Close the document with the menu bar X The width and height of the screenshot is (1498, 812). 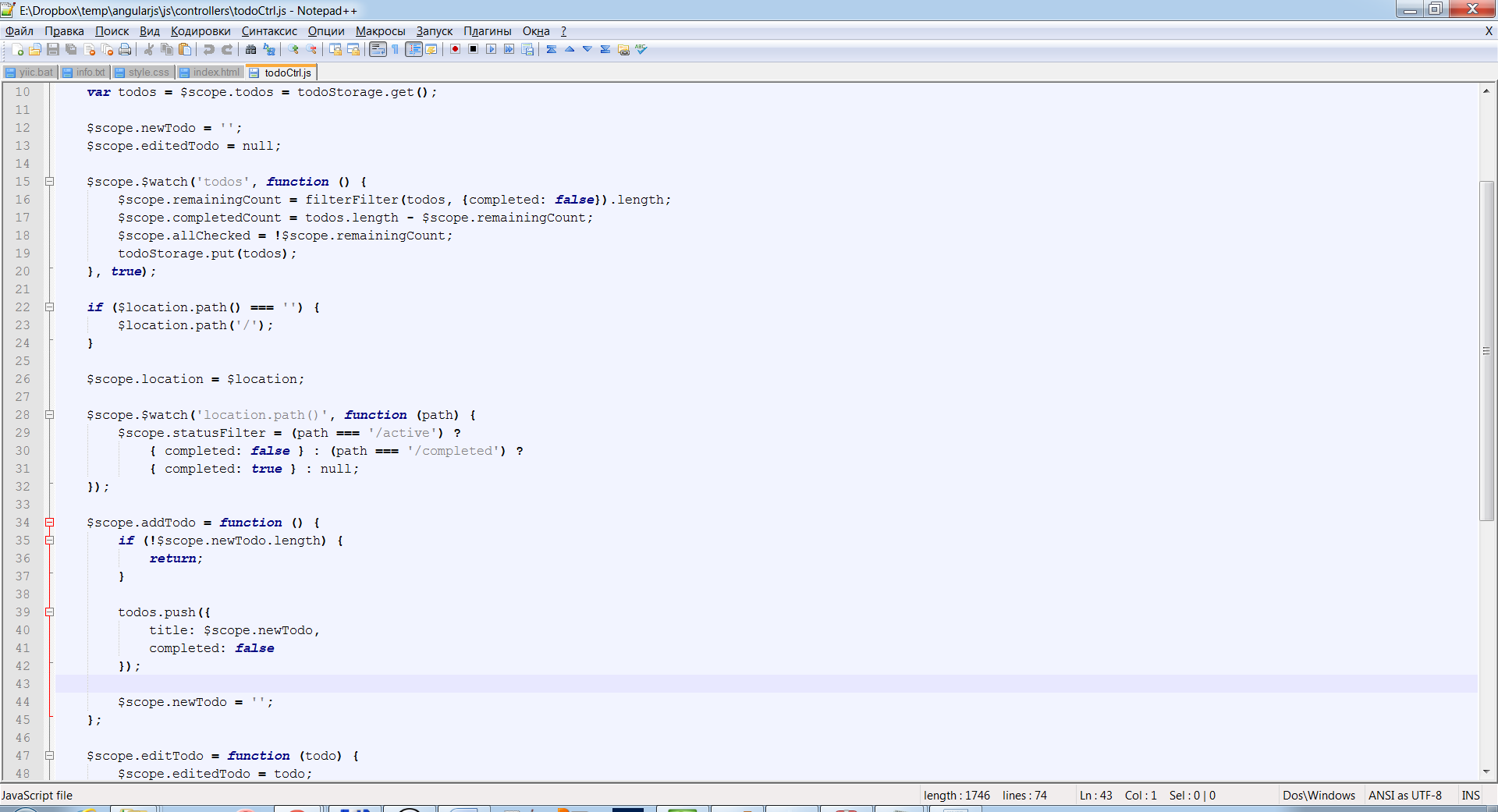click(x=1489, y=31)
